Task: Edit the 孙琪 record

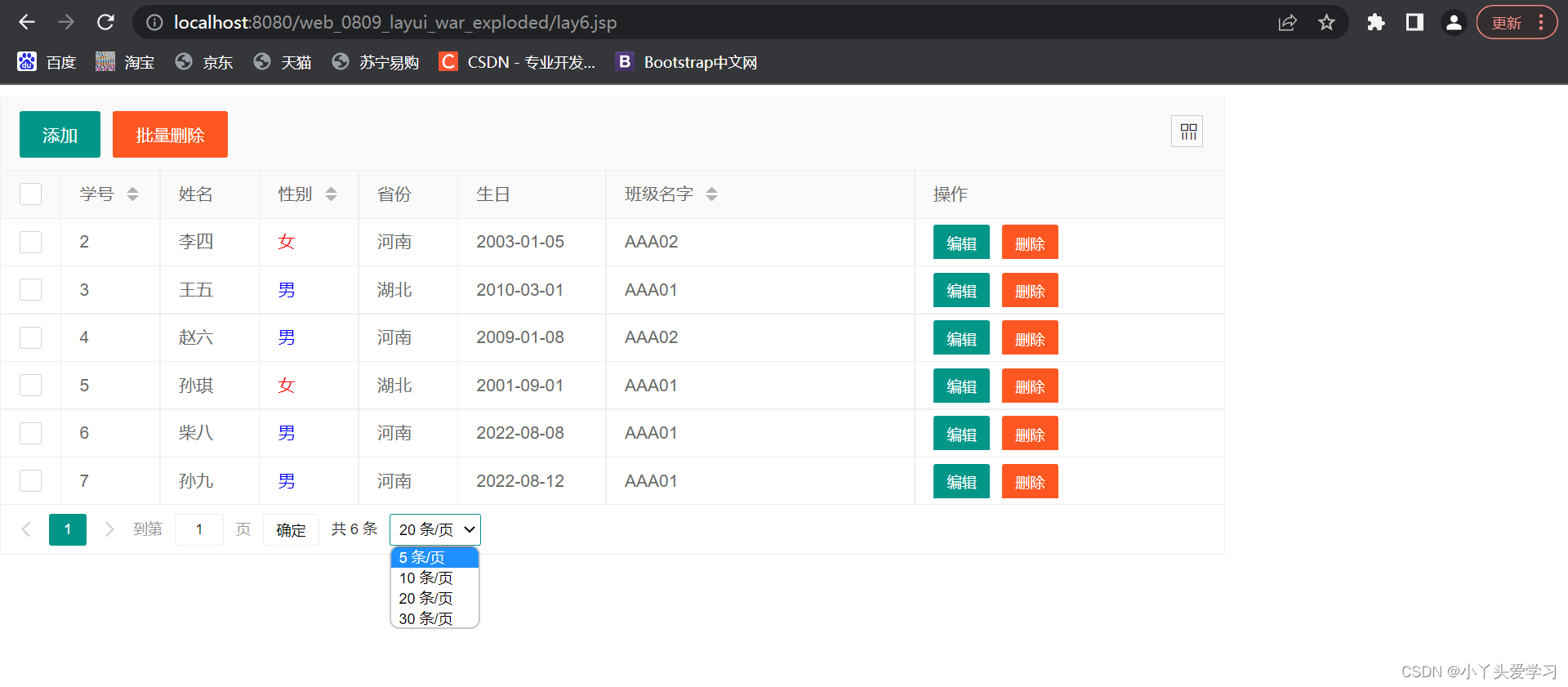Action: point(961,386)
